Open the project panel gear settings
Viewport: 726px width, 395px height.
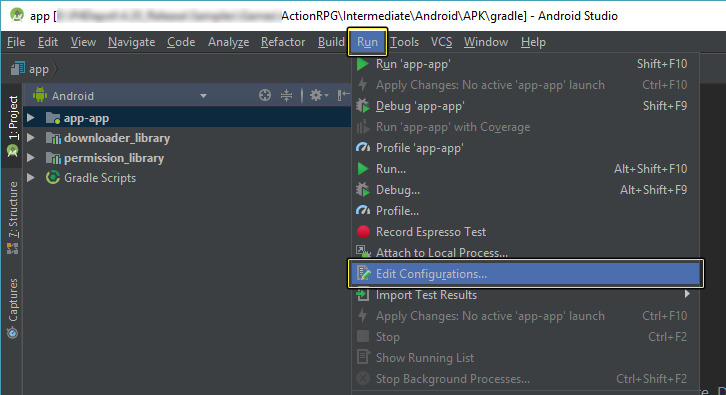pyautogui.click(x=319, y=95)
